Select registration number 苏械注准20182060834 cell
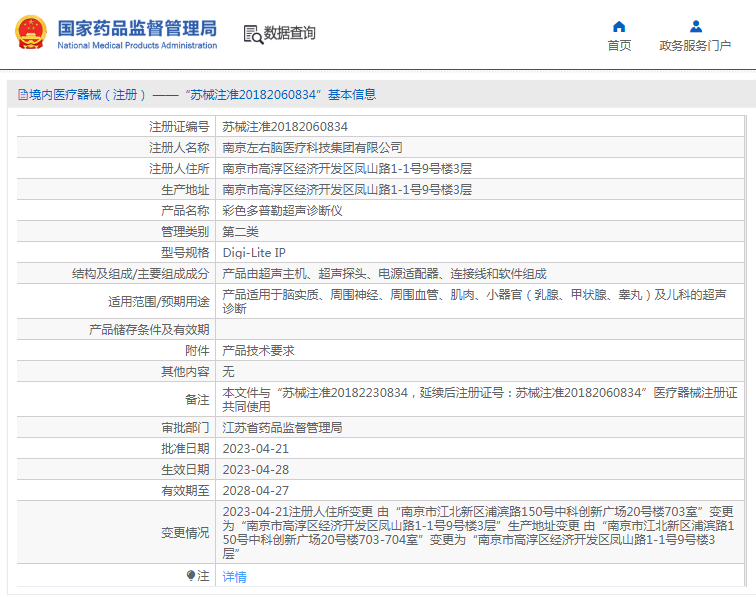Viewport: 756px width, 598px height. (285, 127)
